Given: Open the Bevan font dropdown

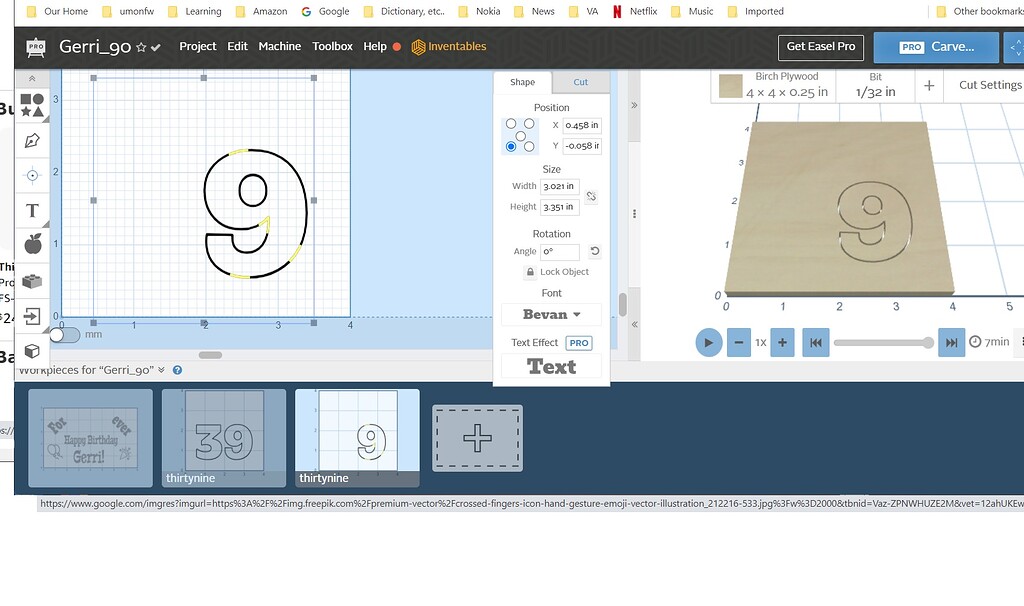Looking at the screenshot, I should (550, 313).
